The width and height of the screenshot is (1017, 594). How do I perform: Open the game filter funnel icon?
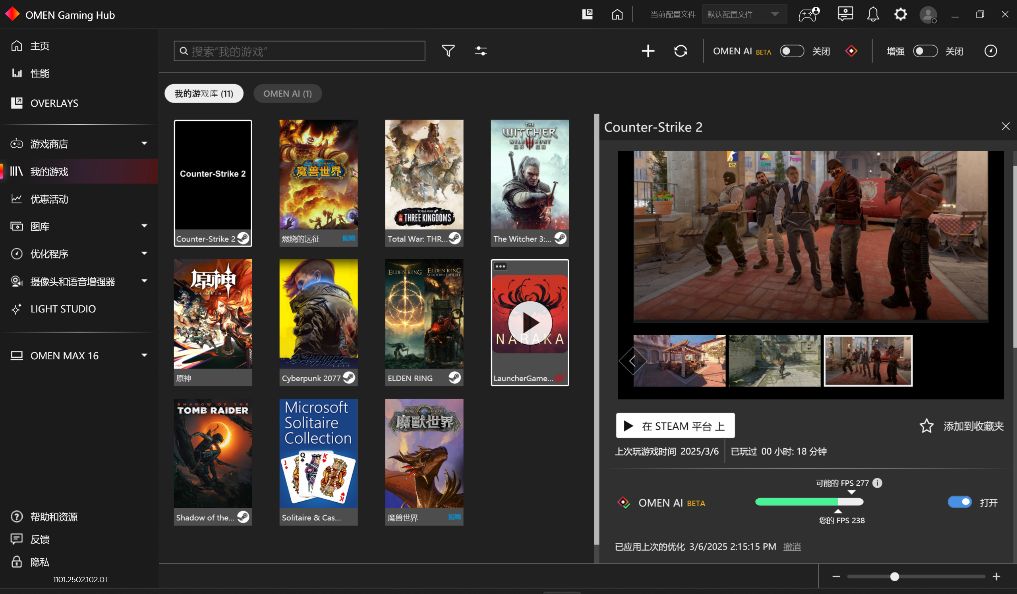pos(448,51)
